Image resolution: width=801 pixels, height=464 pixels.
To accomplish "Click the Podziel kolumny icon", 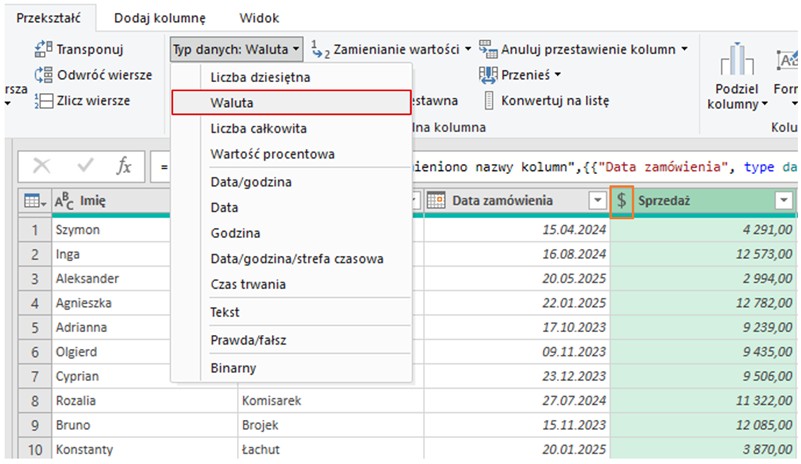I will [x=737, y=60].
